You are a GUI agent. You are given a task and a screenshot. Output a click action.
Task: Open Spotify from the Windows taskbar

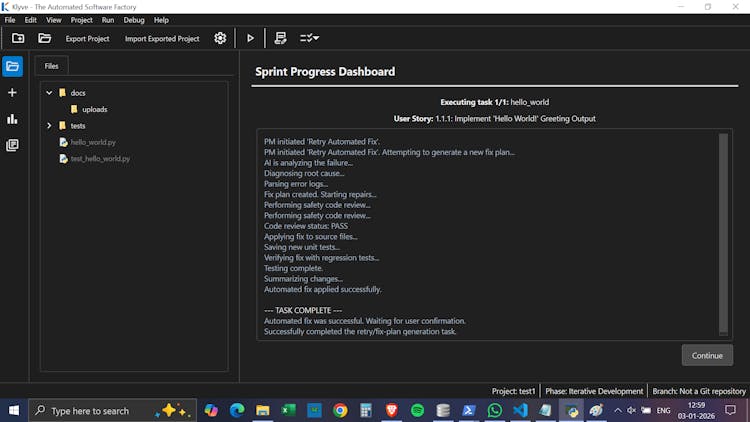pos(418,410)
